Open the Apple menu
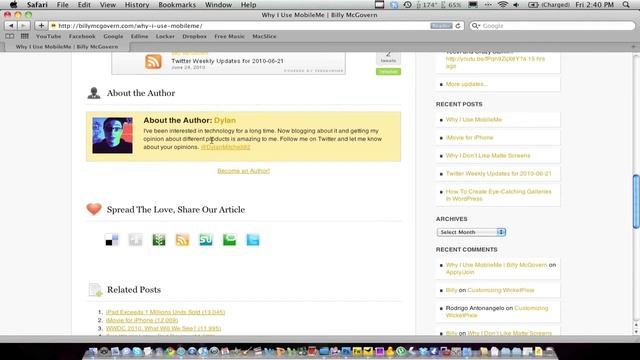Screen dimensions: 640x360 click(13, 5)
